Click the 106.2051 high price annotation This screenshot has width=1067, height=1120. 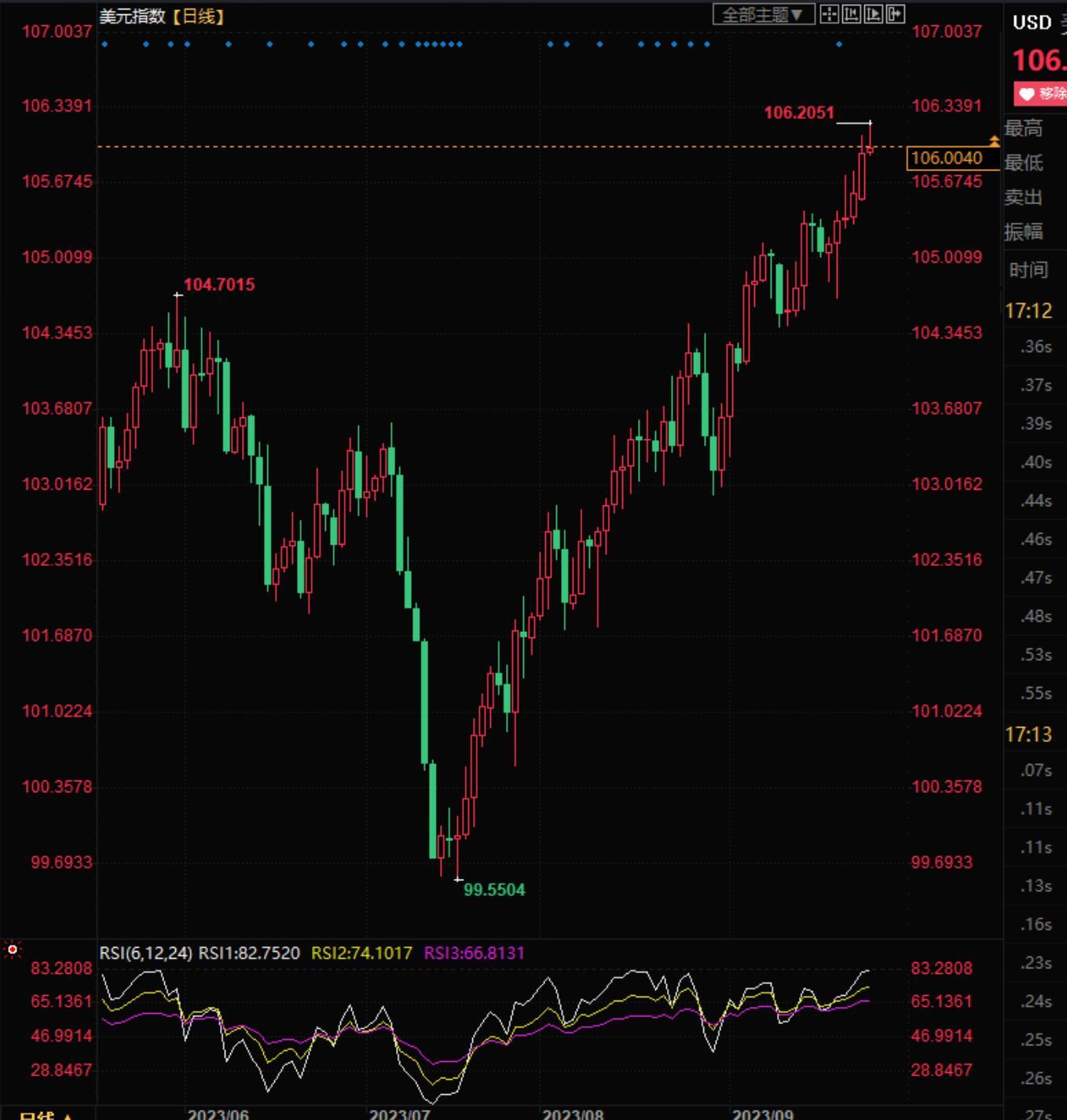[x=799, y=112]
